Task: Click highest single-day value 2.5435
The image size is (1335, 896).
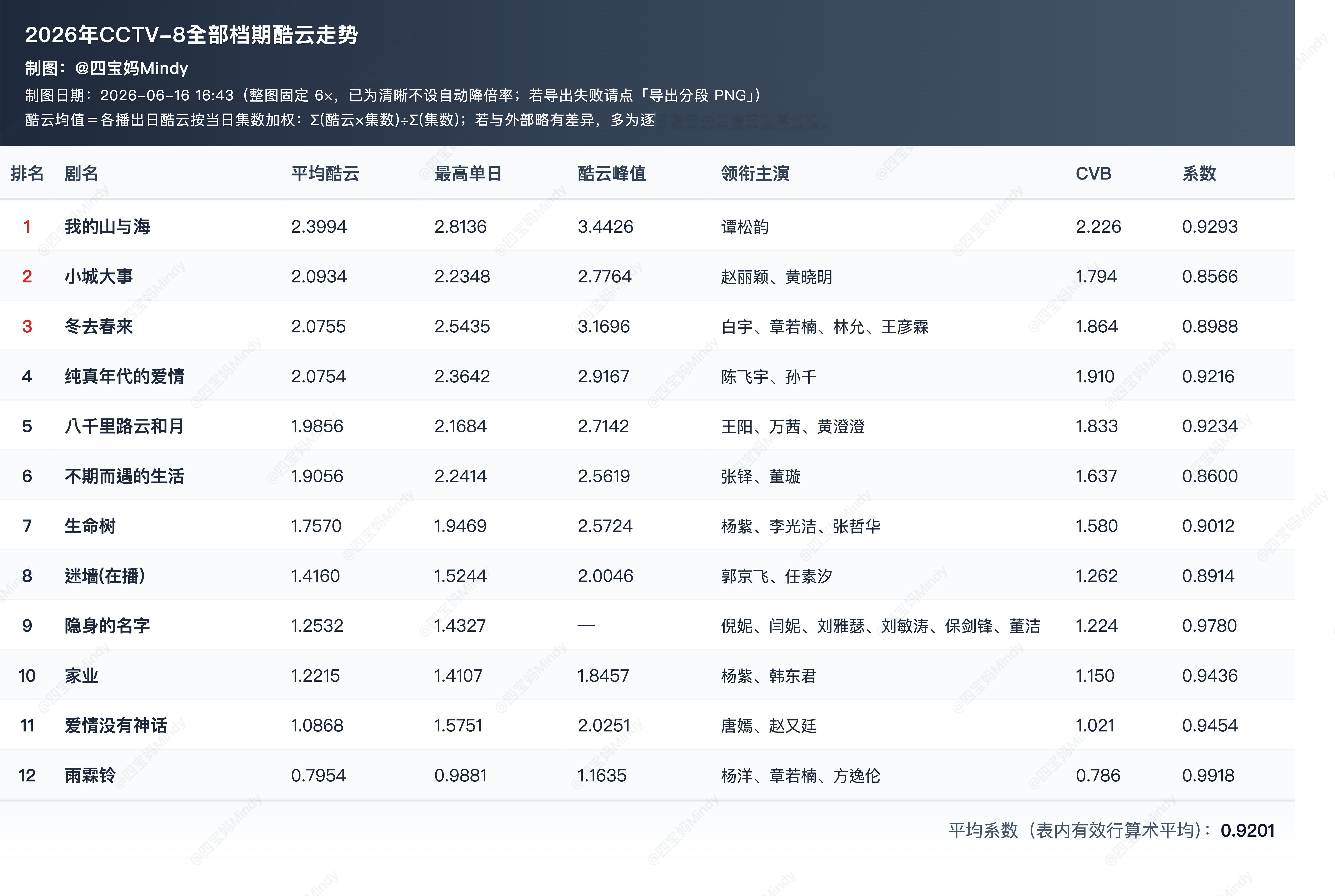Action: coord(462,326)
